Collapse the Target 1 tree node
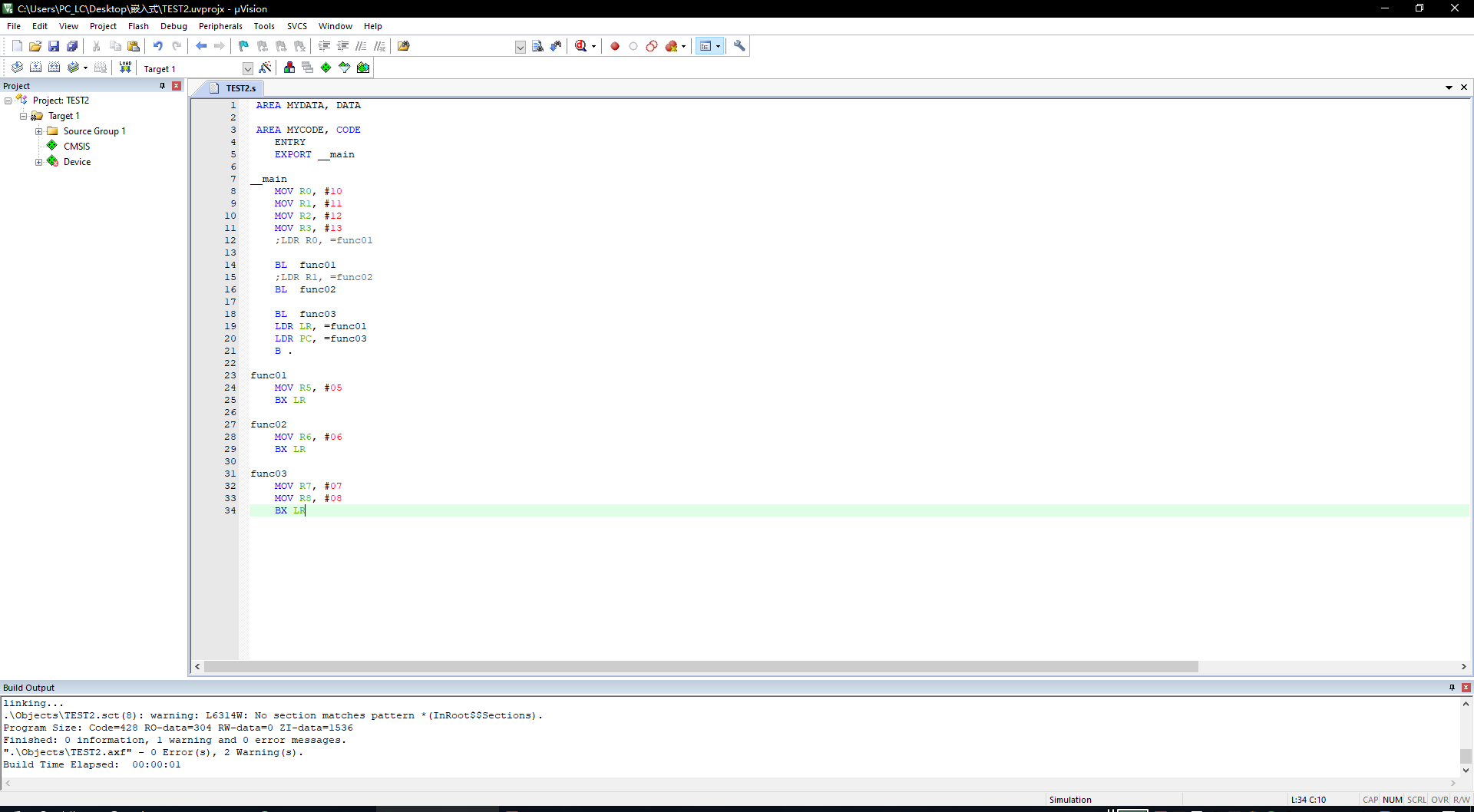 point(24,116)
